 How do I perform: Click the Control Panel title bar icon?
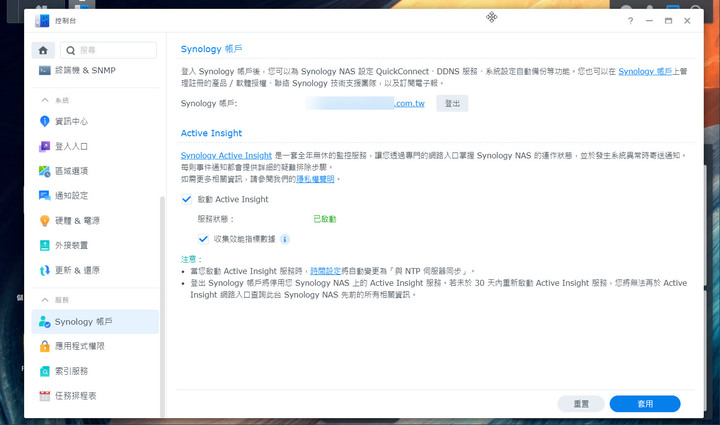click(42, 21)
